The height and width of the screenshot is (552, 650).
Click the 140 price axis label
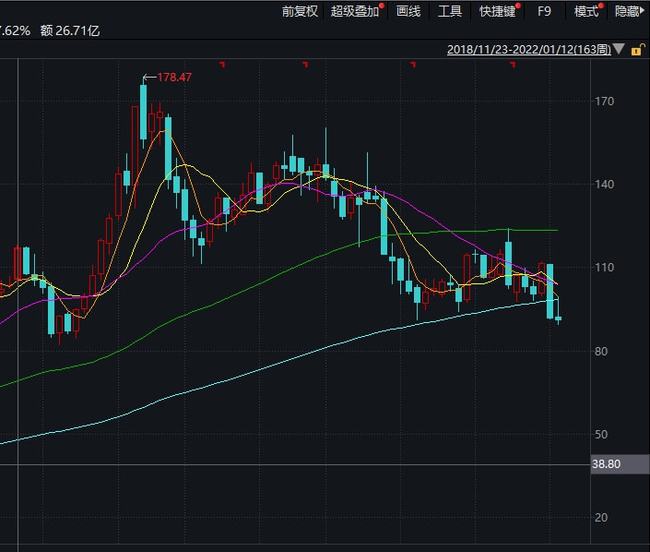(604, 184)
